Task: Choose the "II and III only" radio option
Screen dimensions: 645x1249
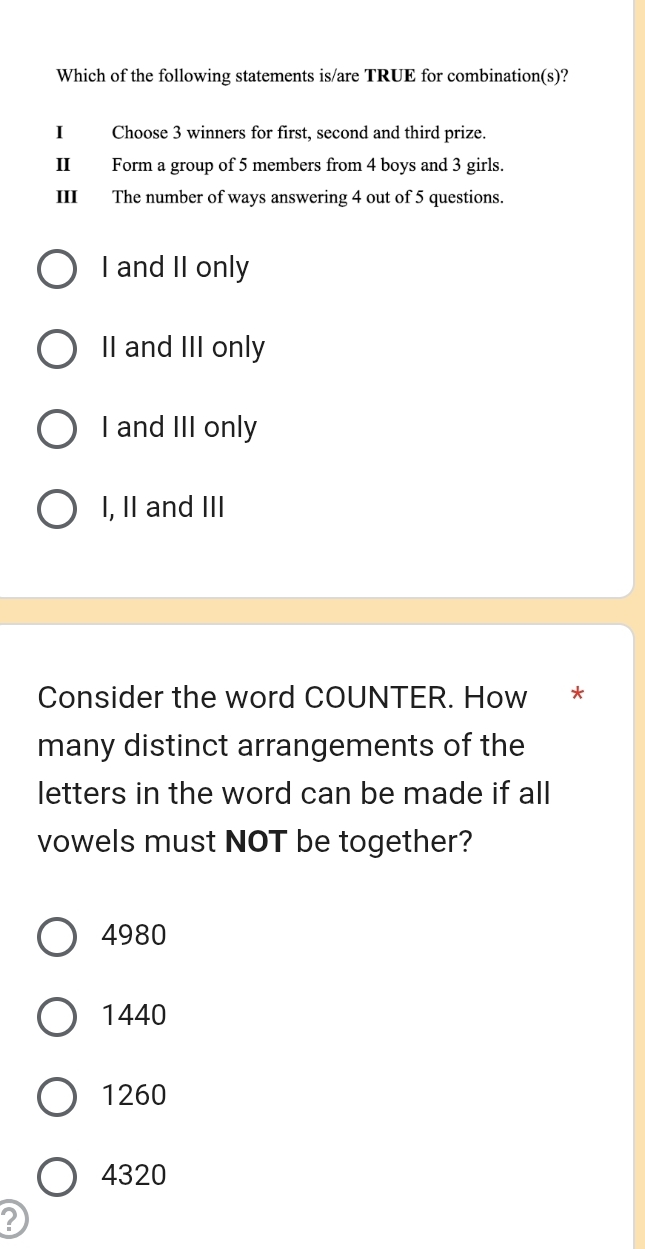Action: tap(57, 349)
